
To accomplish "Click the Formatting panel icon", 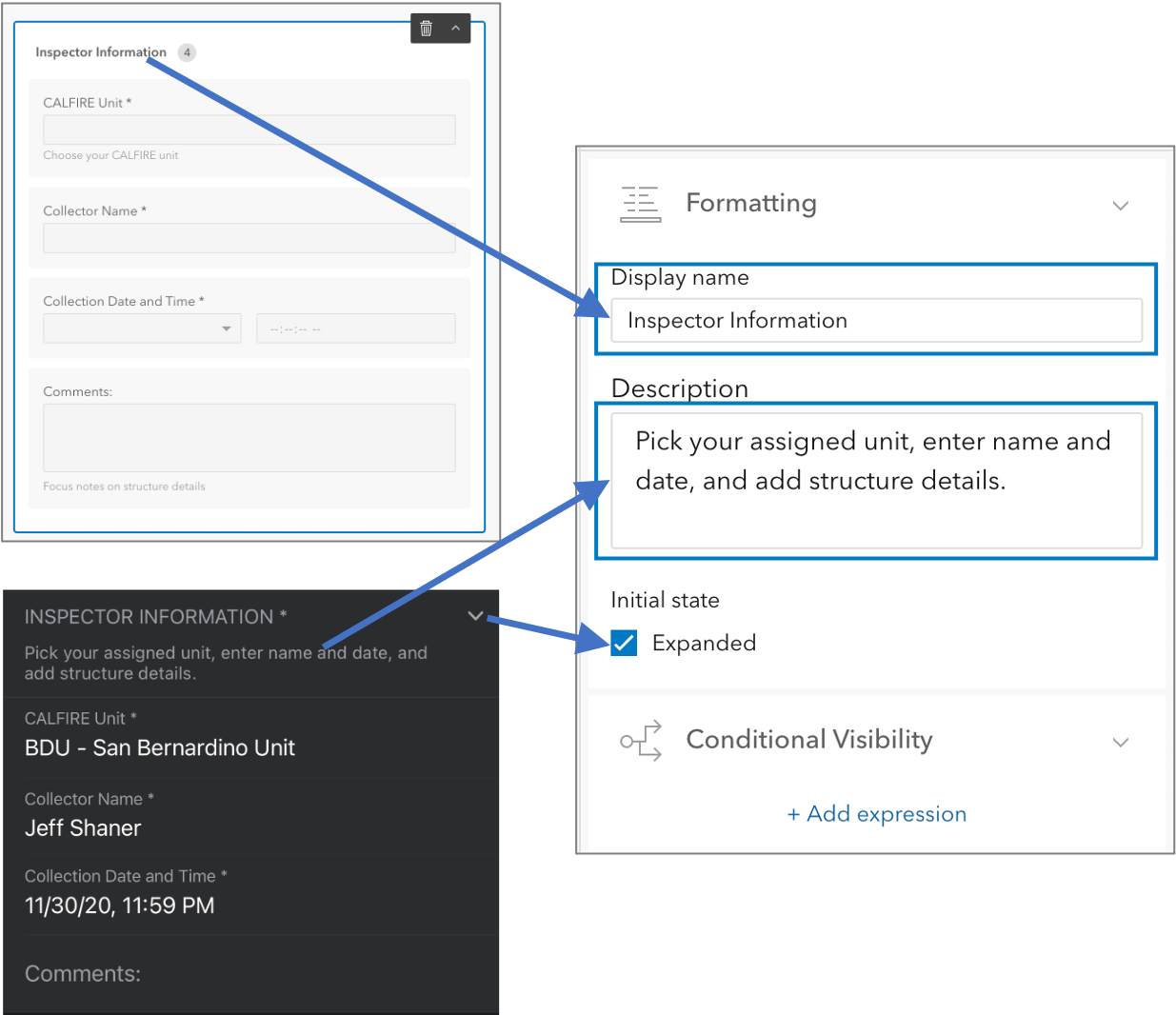I will (x=640, y=203).
